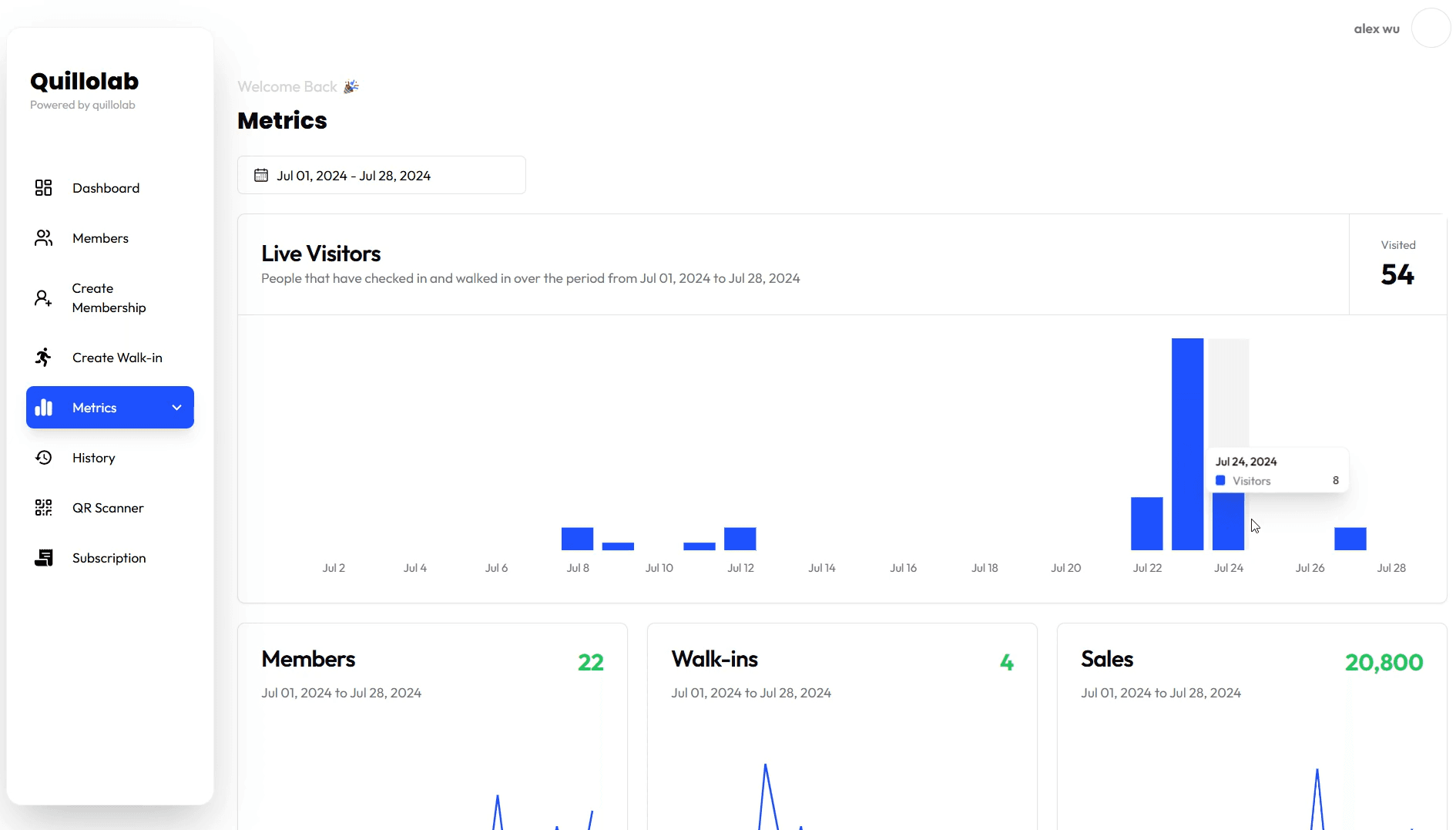Open the Jul 01 - Jul 28 date range picker
1456x830 pixels.
coord(381,176)
